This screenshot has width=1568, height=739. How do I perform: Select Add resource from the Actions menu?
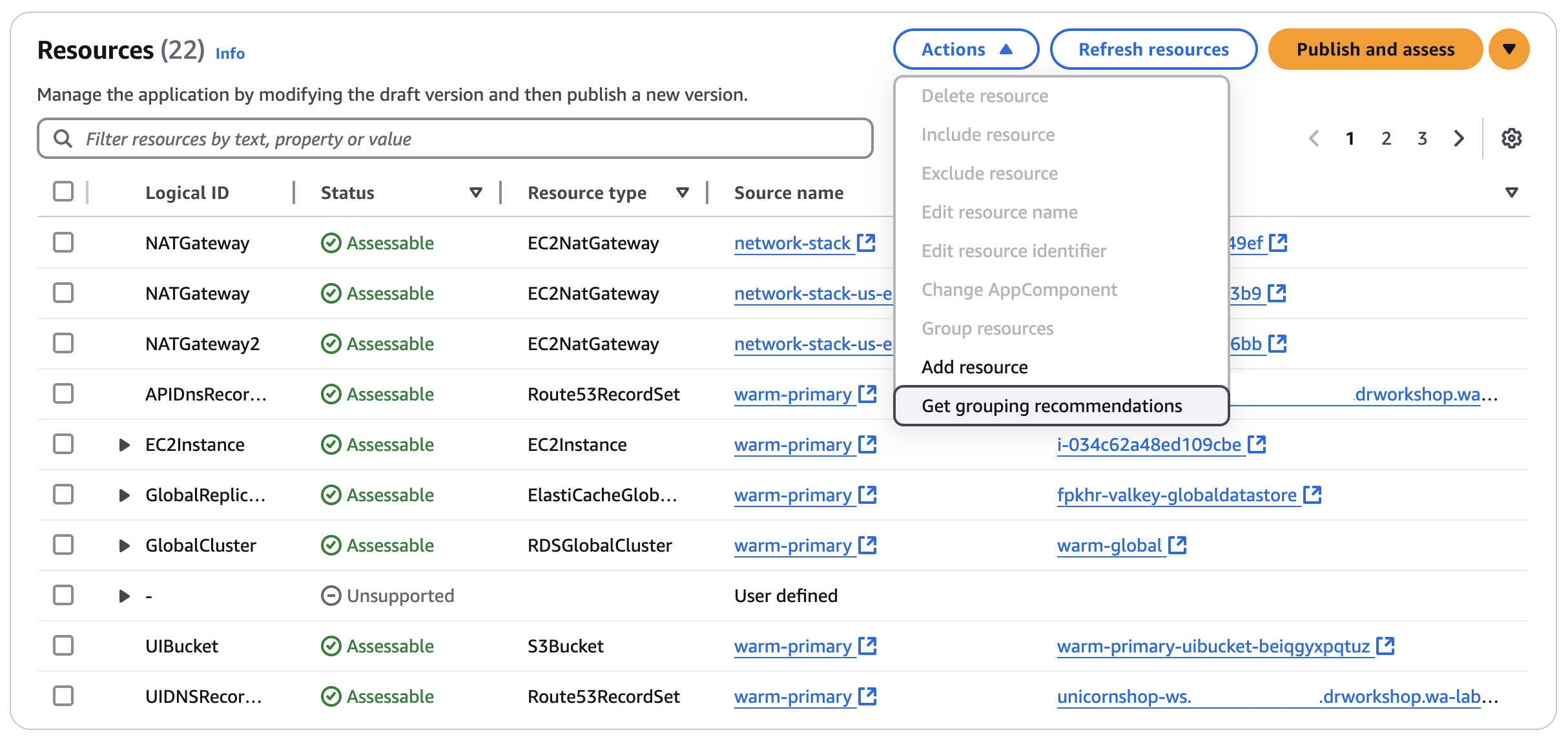[975, 366]
